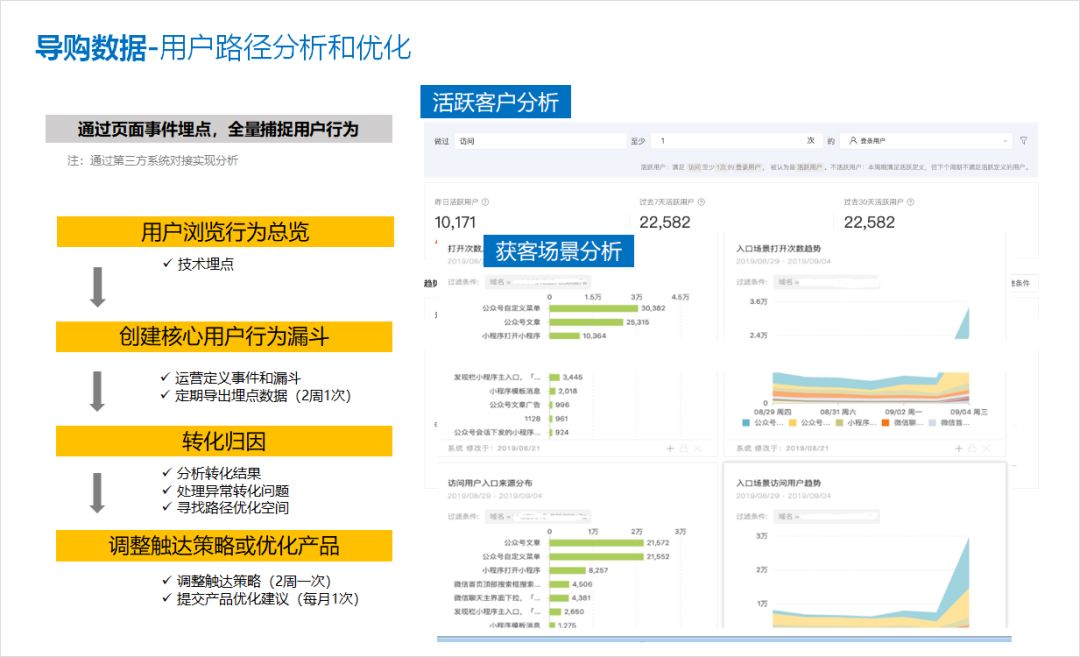The width and height of the screenshot is (1080, 657).
Task: Click the item 调整触达策略（2周一次）
Action: tap(254, 581)
